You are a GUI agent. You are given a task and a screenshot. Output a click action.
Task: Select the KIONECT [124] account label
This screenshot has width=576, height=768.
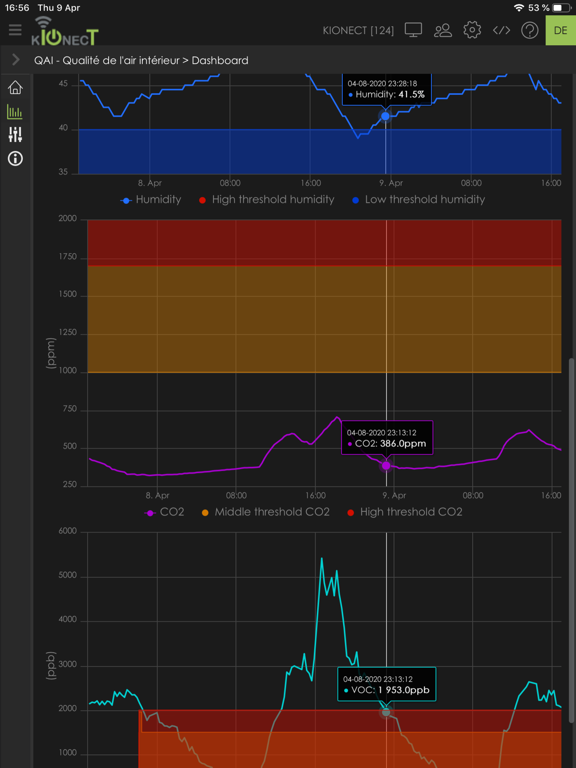coord(358,30)
